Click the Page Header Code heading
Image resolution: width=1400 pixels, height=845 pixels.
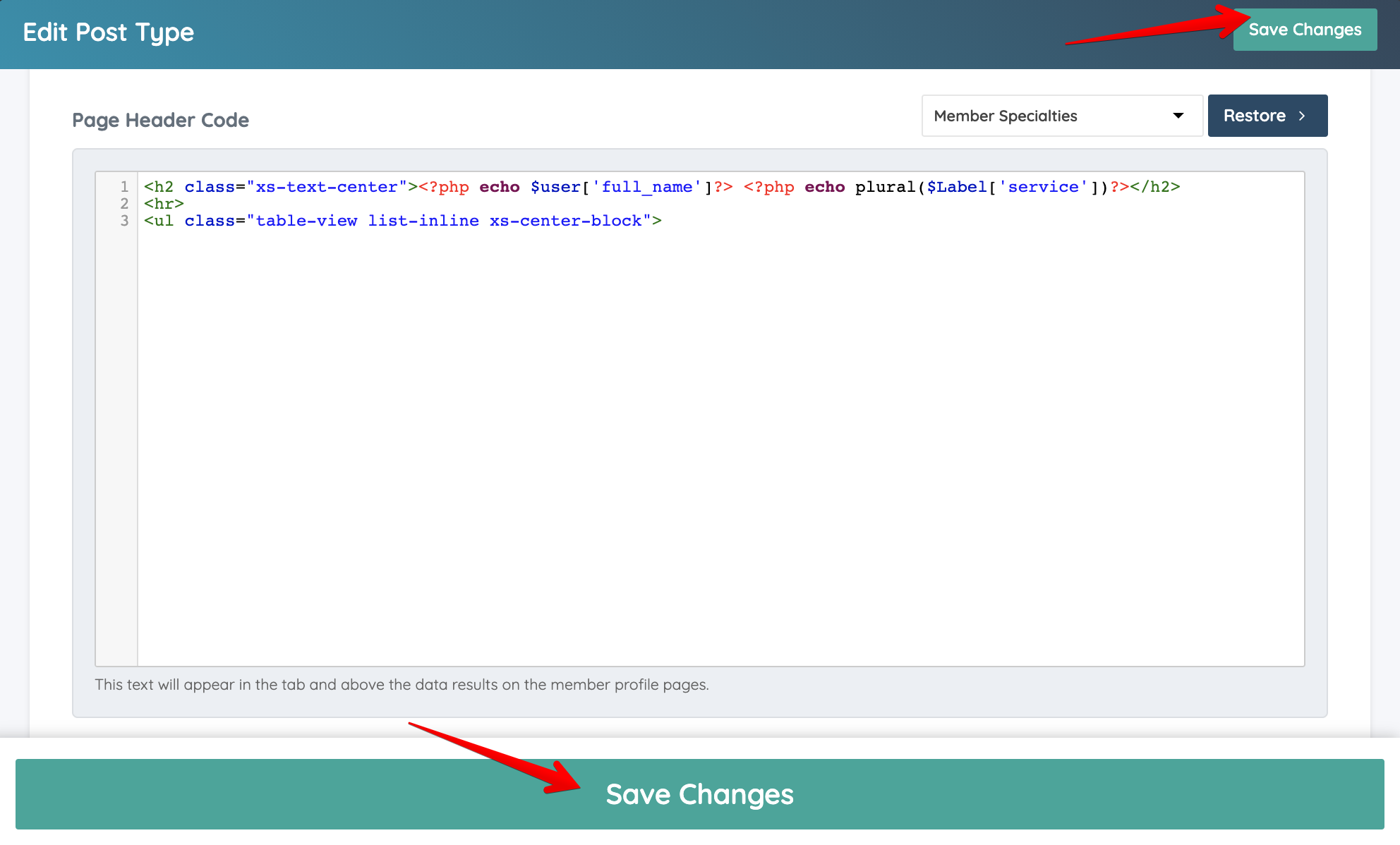coord(160,120)
